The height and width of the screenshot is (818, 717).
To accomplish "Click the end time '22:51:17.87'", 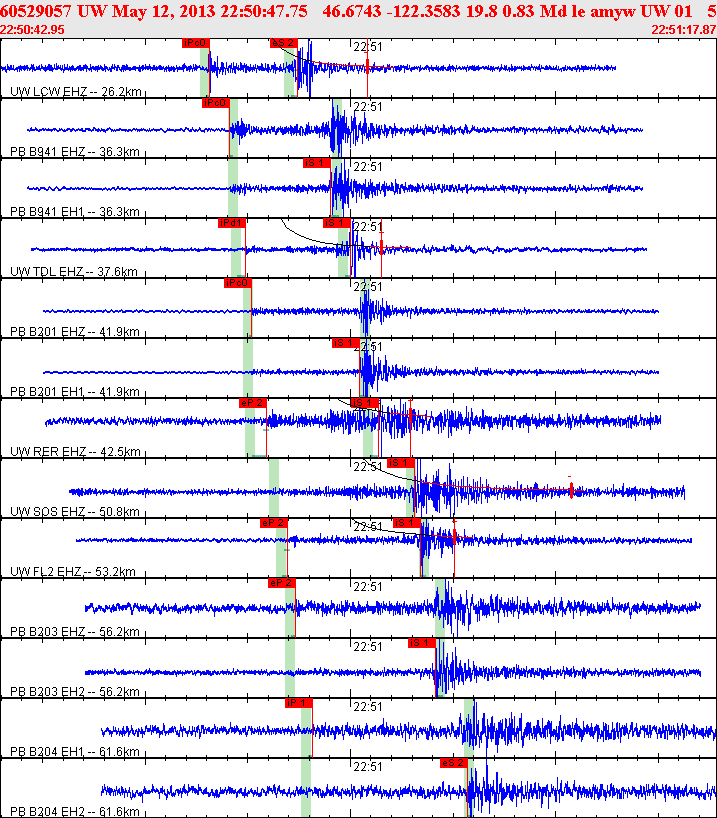I will tap(684, 30).
